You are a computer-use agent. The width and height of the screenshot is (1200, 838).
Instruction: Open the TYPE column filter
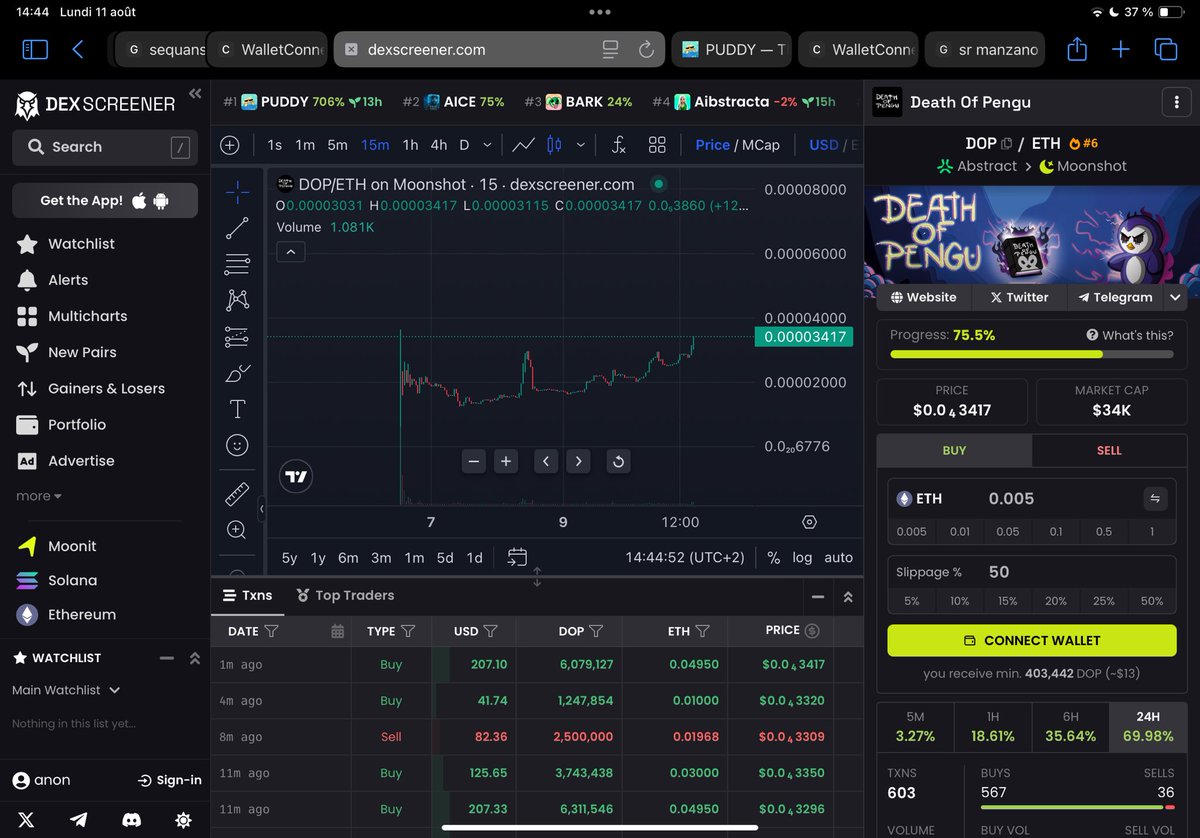[x=408, y=631]
